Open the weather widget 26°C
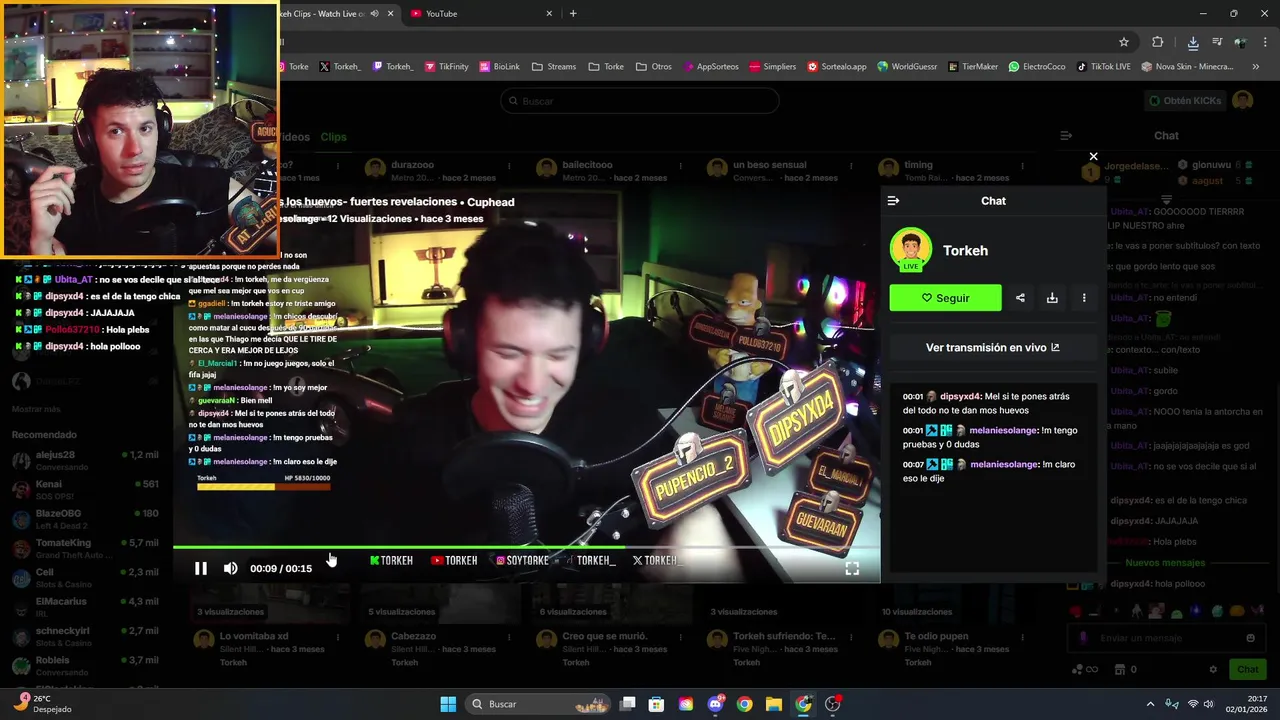Viewport: 1280px width, 720px height. point(45,704)
